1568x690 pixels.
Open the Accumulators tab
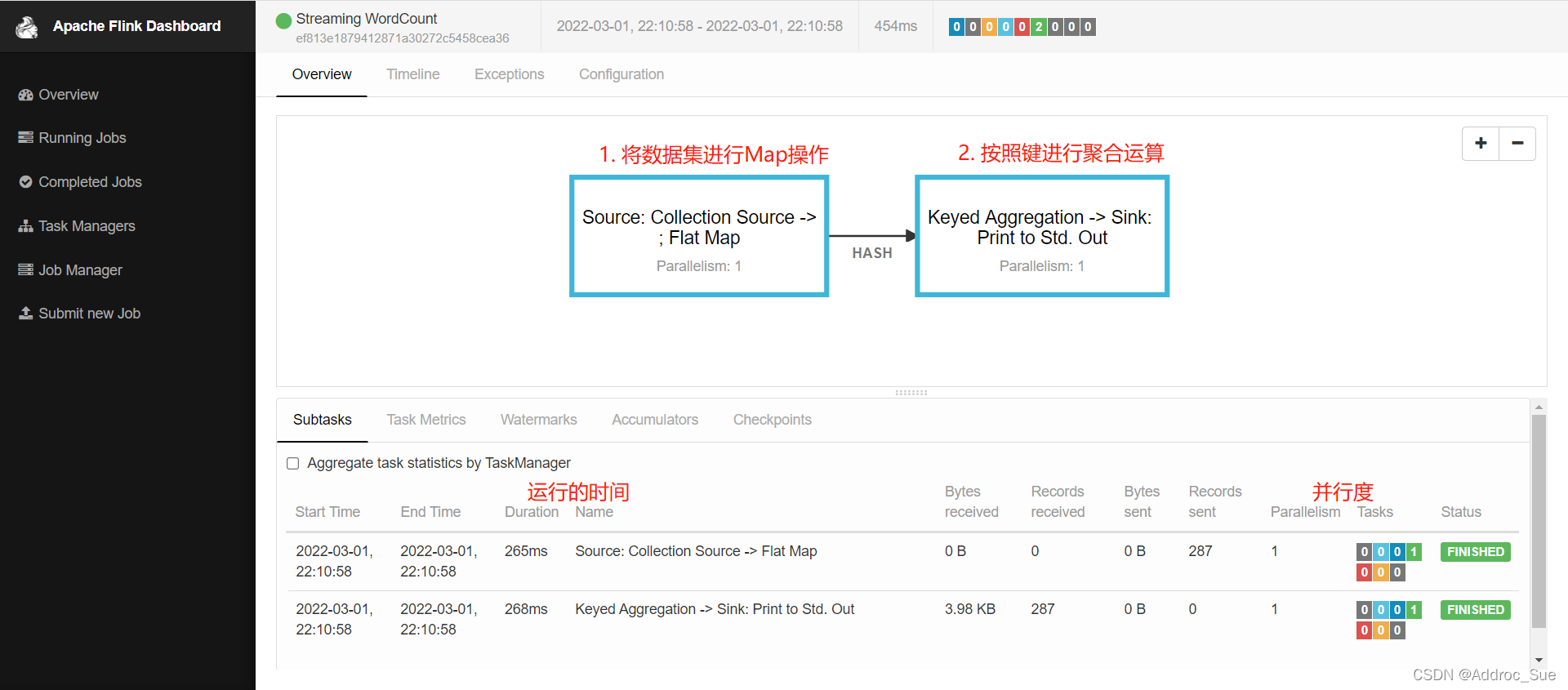(655, 420)
